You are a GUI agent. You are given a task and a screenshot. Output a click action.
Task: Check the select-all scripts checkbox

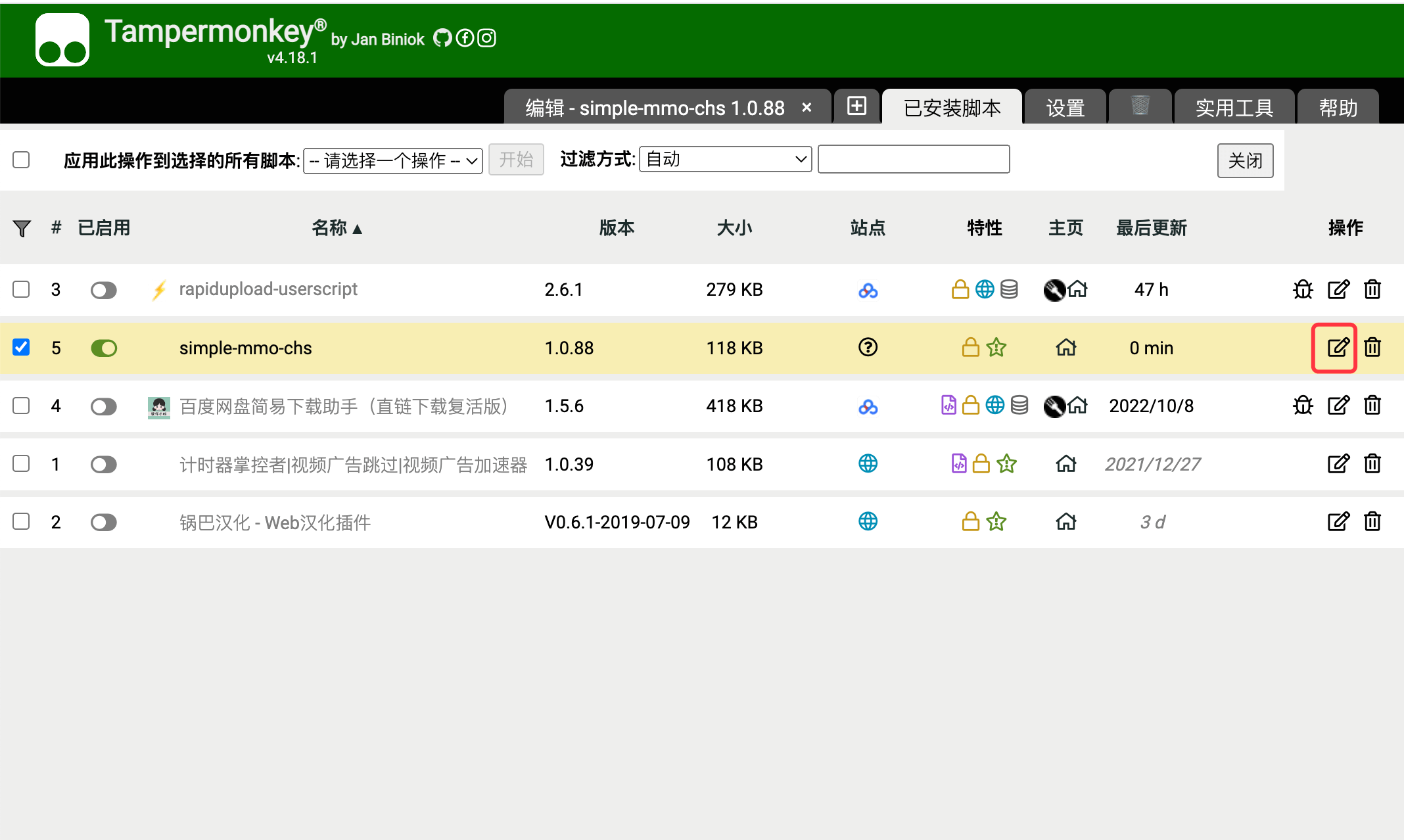point(21,160)
